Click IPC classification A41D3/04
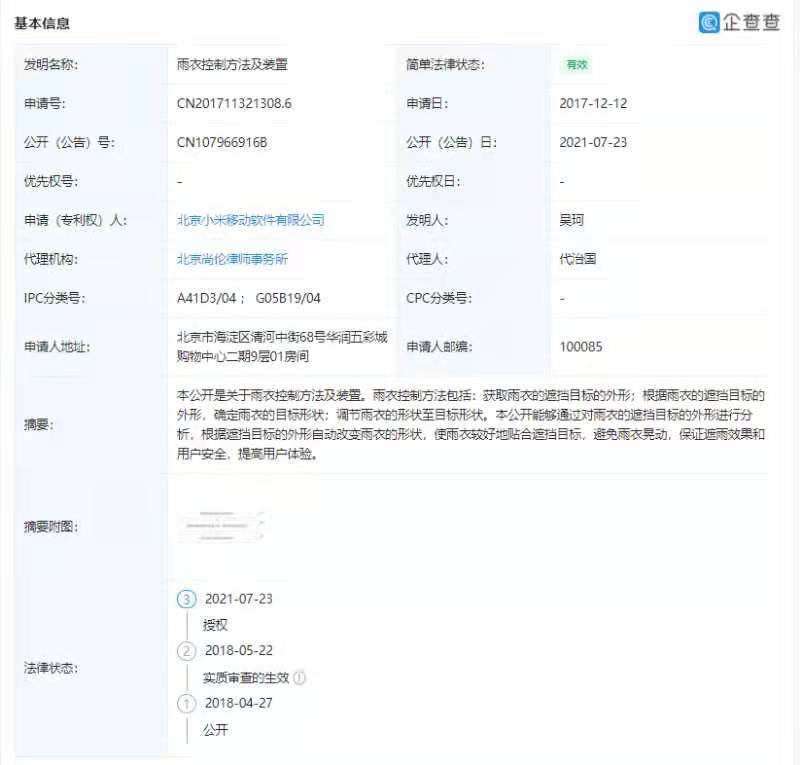Viewport: 800px width, 765px height. coord(207,298)
